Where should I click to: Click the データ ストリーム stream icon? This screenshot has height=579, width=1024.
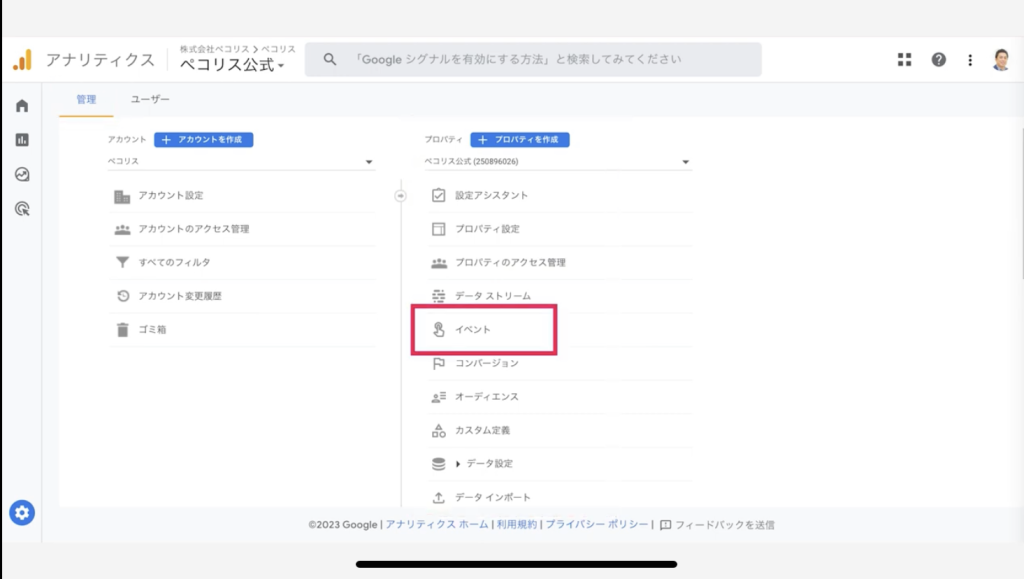438,296
